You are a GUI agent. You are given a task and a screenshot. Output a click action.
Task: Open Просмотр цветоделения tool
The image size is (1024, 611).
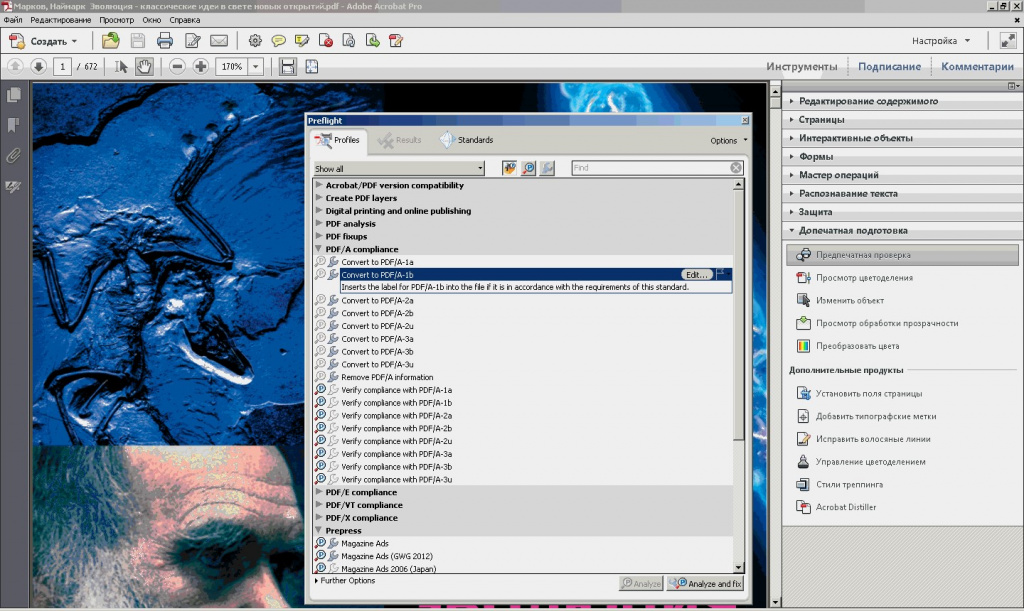864,278
